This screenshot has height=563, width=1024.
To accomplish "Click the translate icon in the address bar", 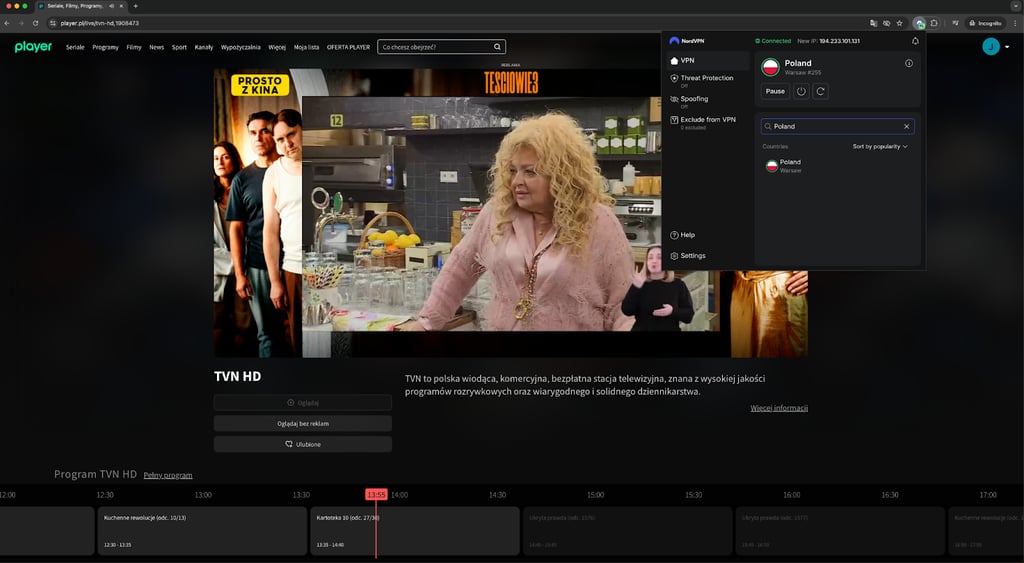I will click(874, 23).
